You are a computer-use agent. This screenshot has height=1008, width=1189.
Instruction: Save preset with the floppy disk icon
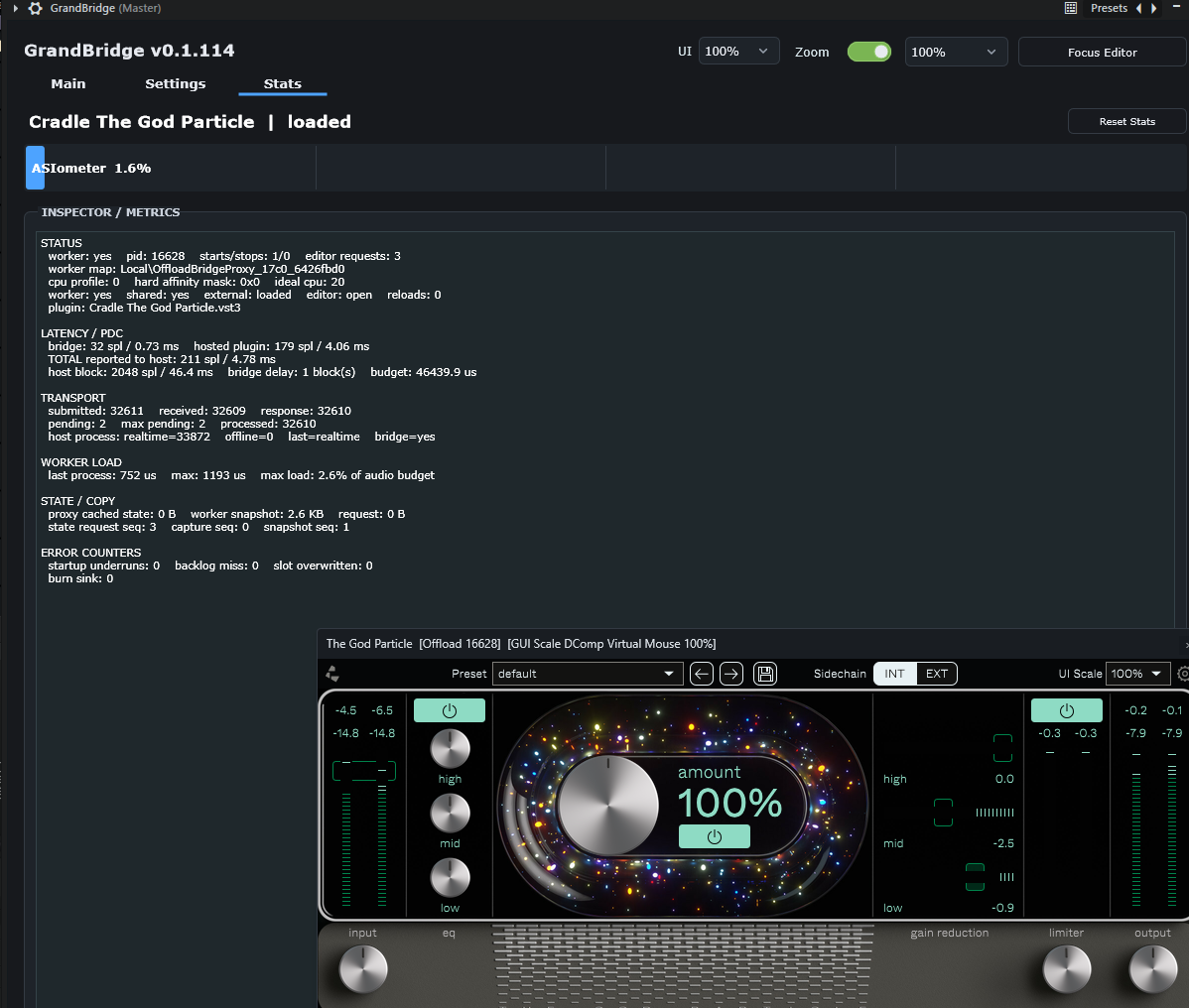(x=765, y=674)
